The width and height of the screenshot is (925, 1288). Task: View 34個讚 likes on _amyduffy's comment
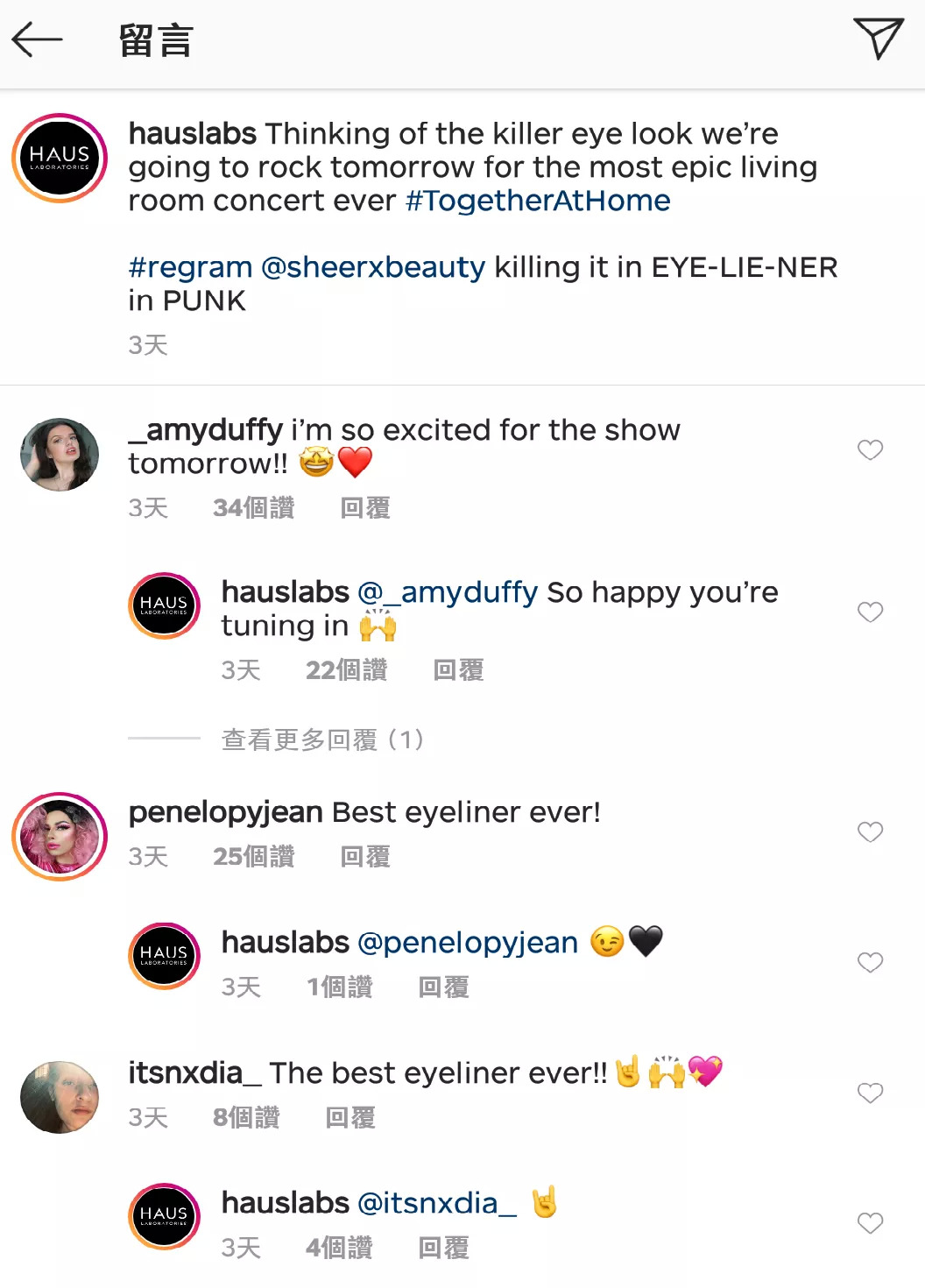254,508
